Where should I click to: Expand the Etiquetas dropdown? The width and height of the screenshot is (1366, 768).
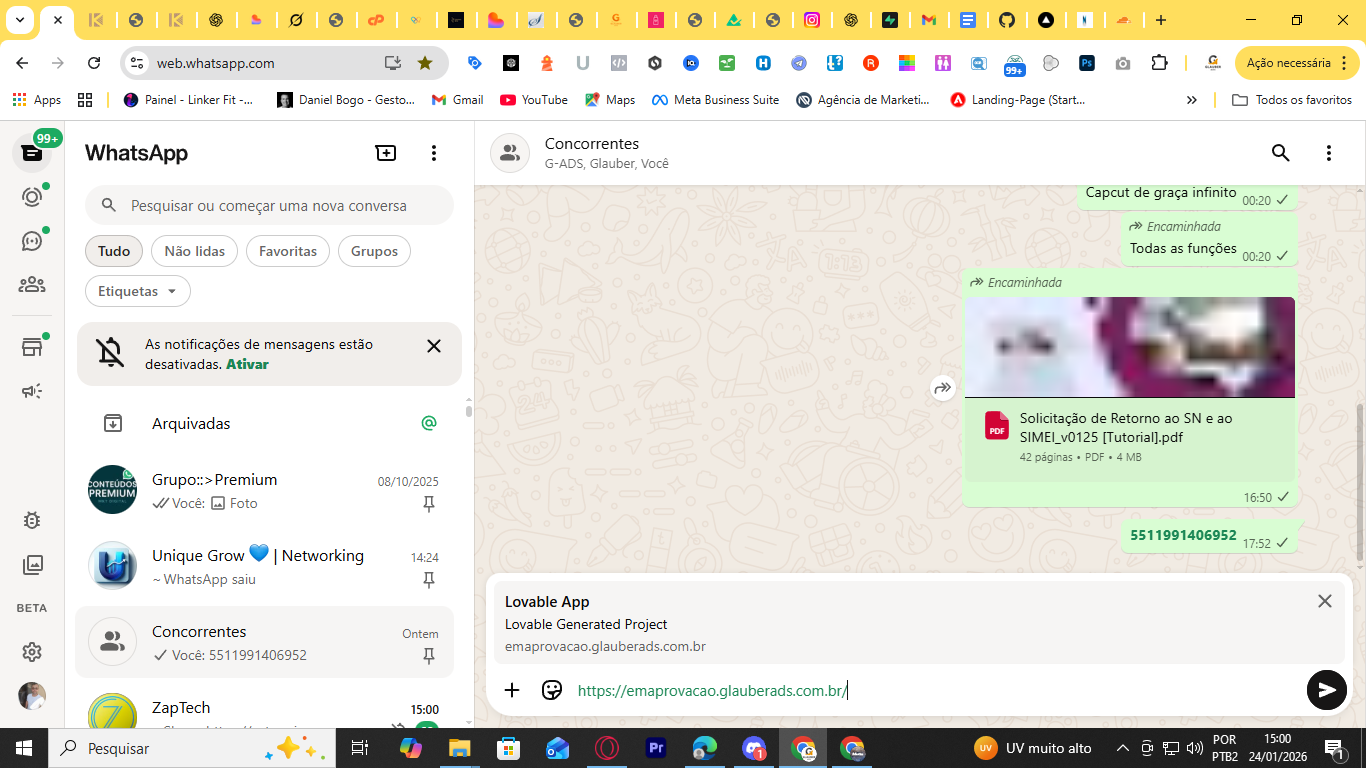(138, 291)
